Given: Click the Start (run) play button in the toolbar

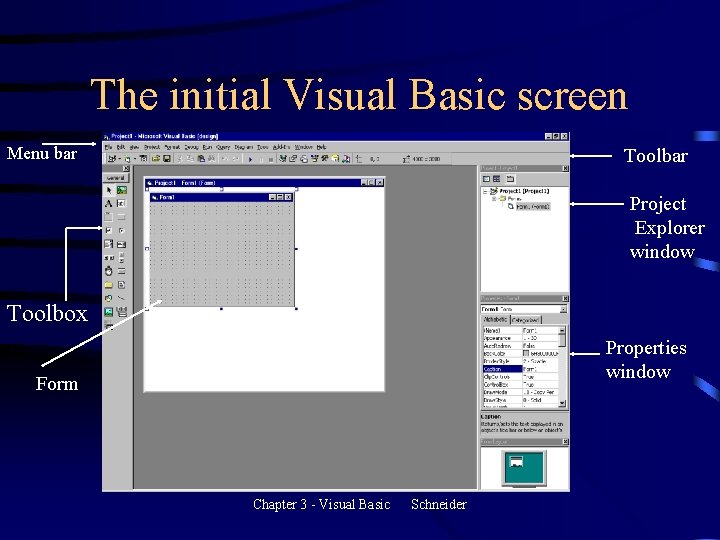Looking at the screenshot, I should (250, 159).
